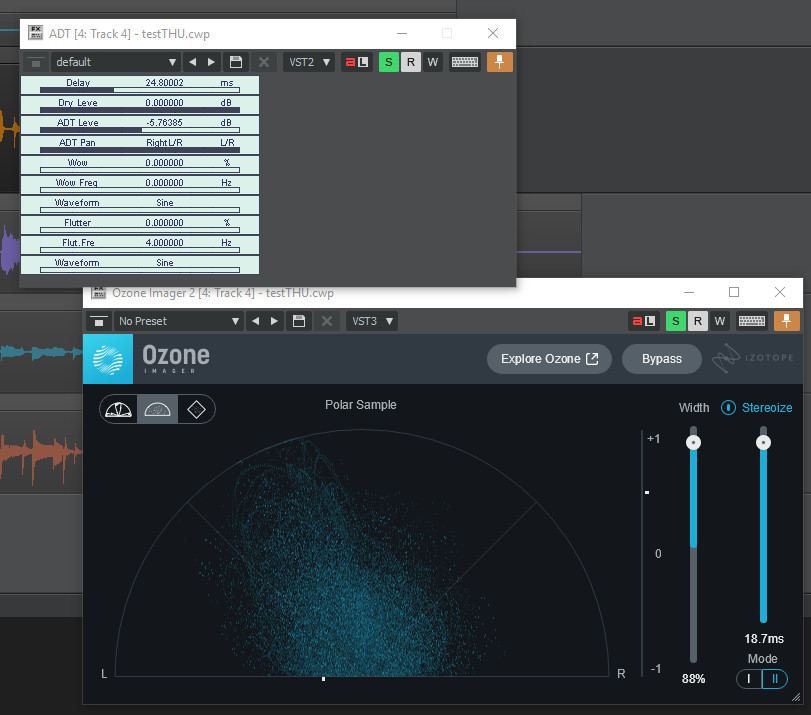Open virtual keyboard icon in Ozone Imager toolbar
The height and width of the screenshot is (715, 811).
752,321
